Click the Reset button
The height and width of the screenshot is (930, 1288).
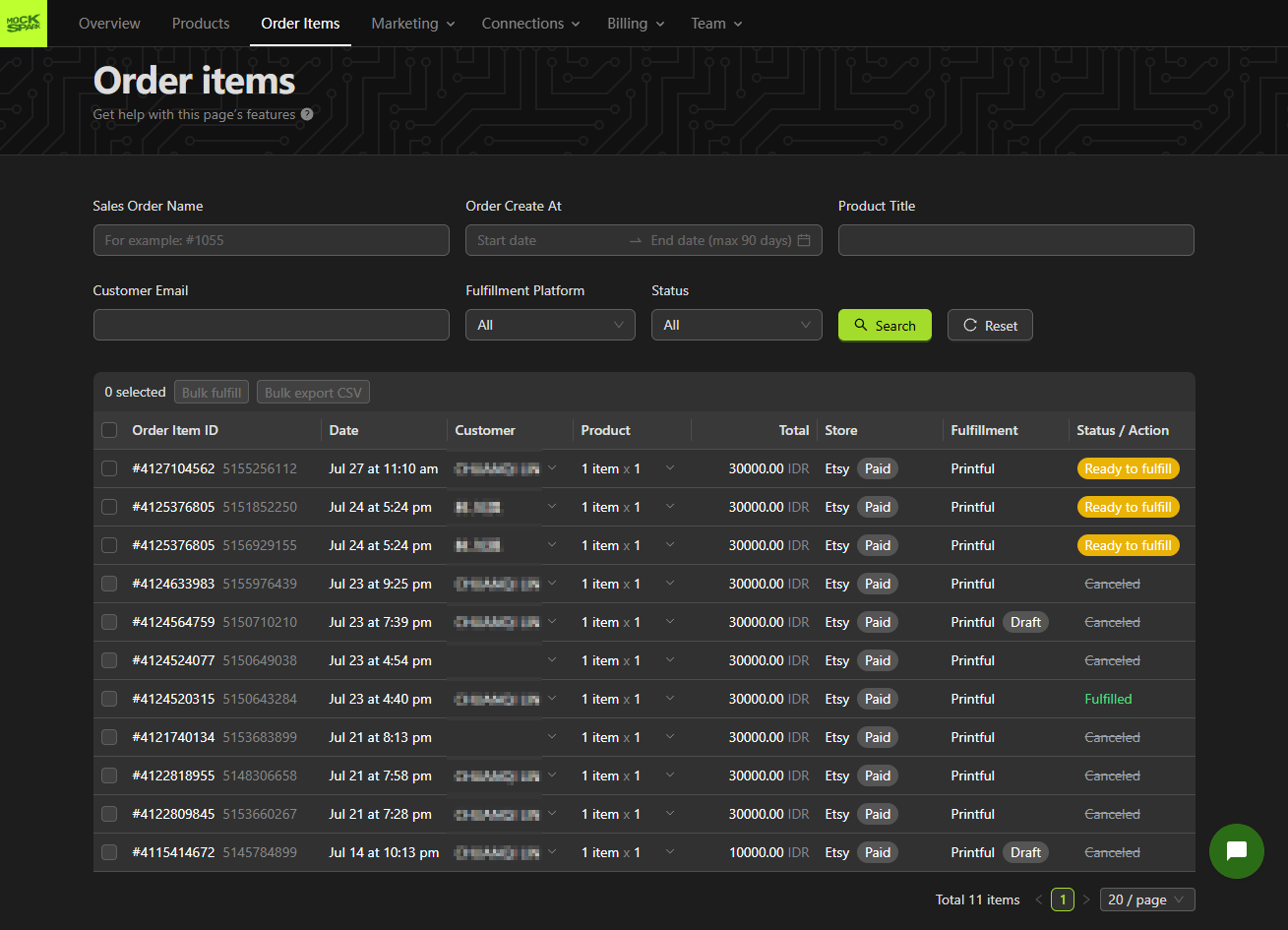pos(990,325)
